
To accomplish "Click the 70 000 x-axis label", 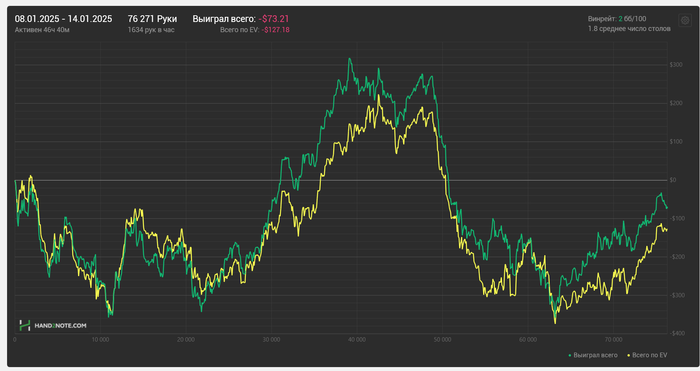I will 613,340.
